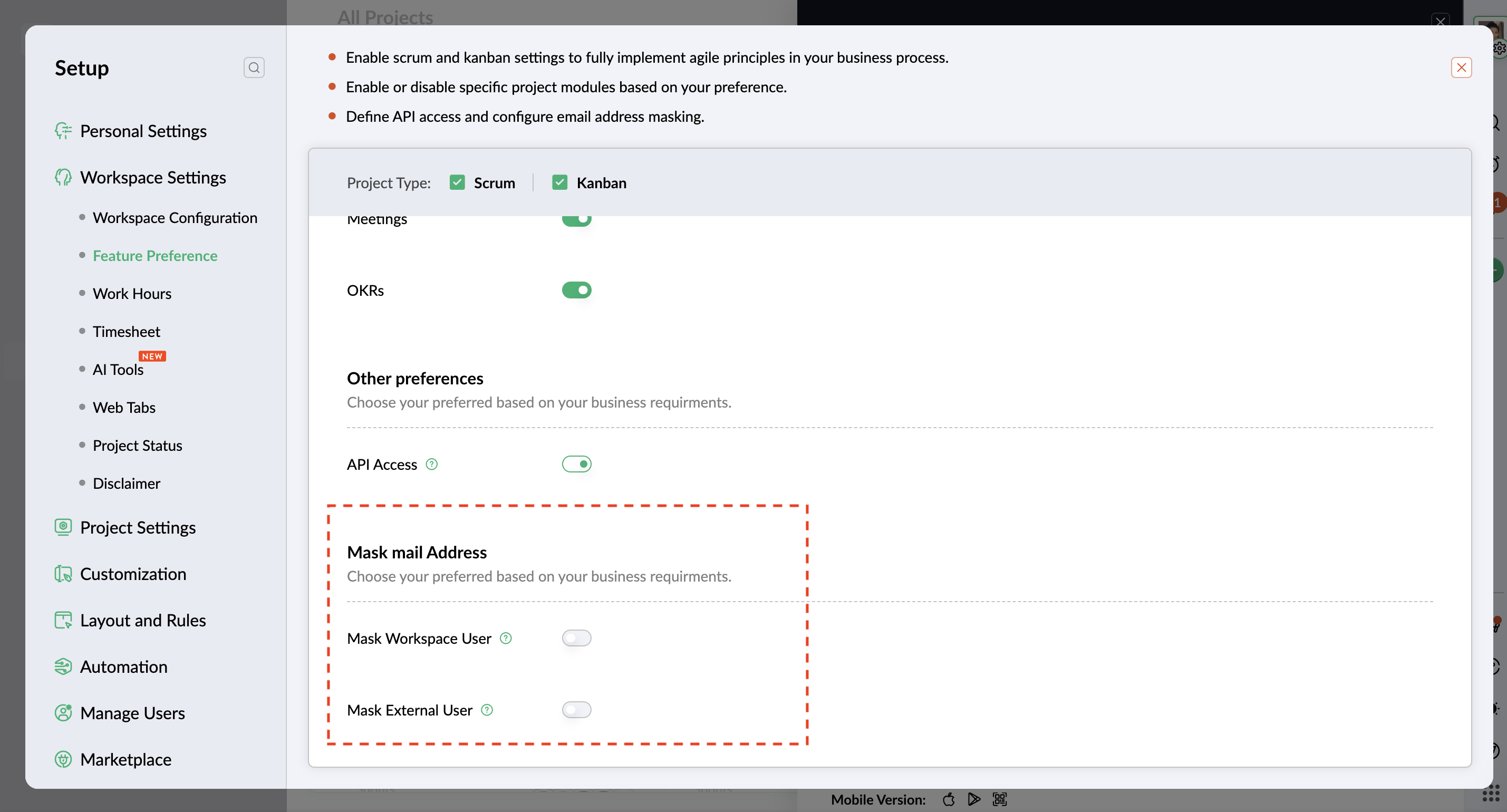Open Disclaimer settings
This screenshot has height=812, width=1507.
[127, 483]
